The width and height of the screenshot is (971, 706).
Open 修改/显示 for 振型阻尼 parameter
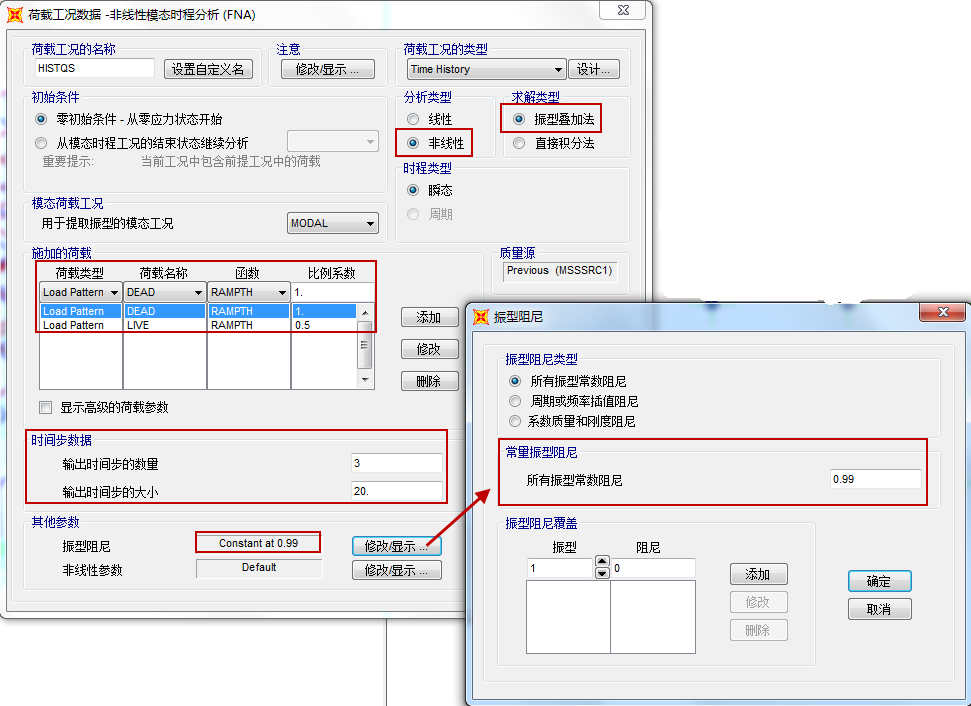[396, 546]
